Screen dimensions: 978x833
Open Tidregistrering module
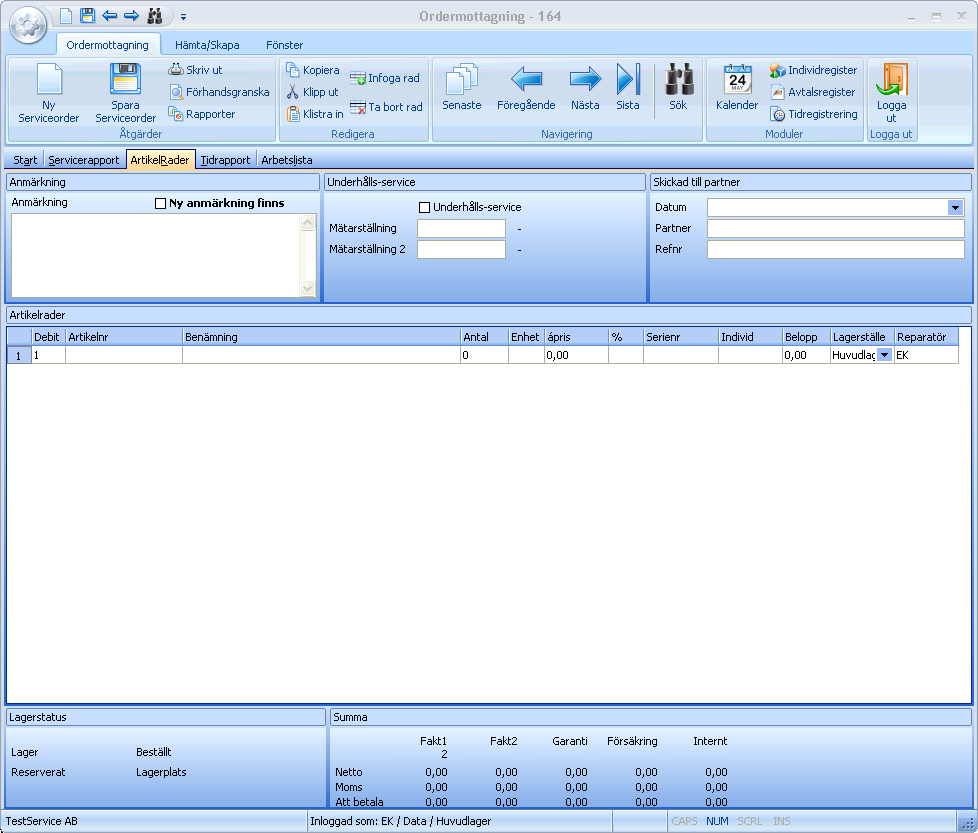point(814,114)
